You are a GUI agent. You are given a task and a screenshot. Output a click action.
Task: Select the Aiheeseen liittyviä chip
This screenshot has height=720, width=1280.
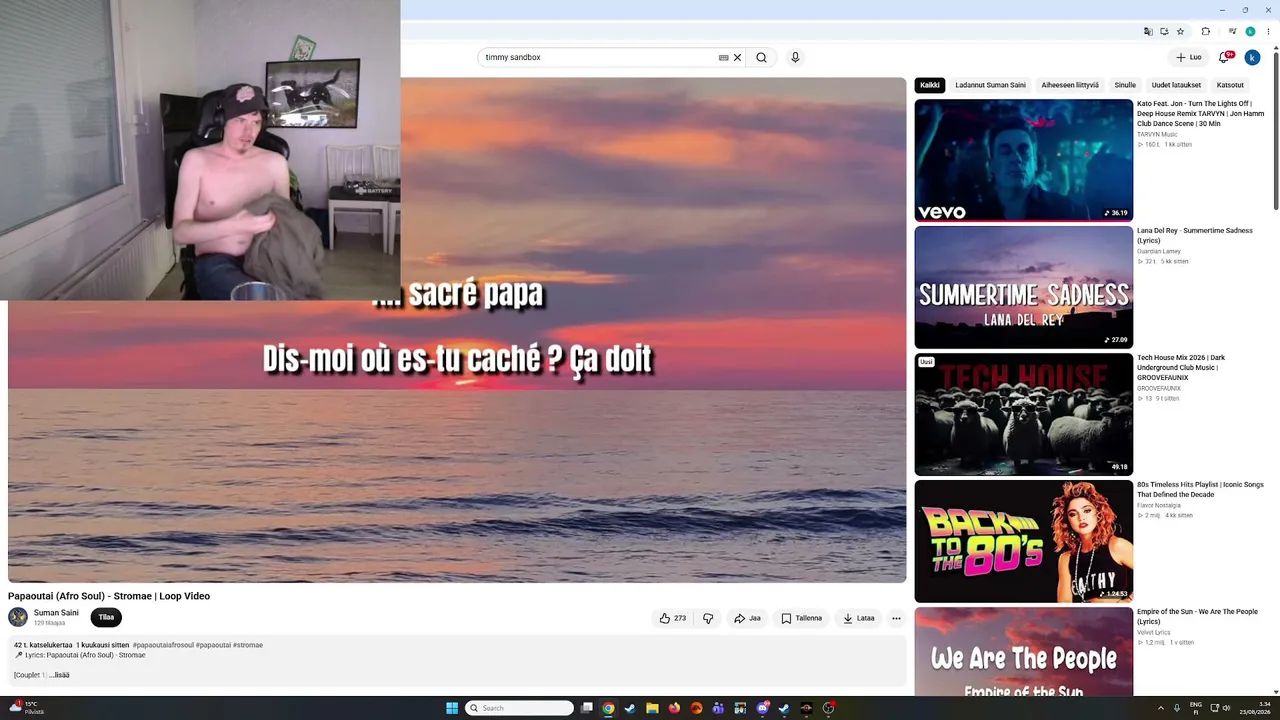1070,85
